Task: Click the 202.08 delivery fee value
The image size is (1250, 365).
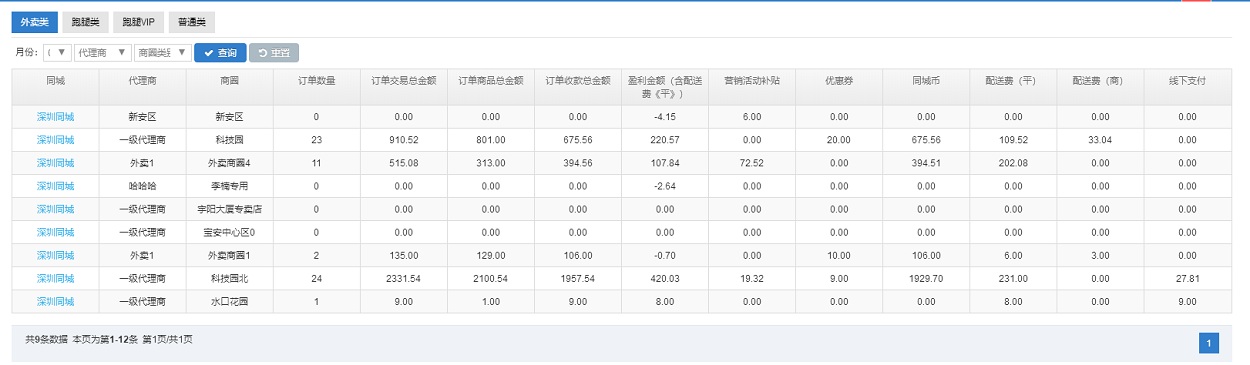Action: click(1013, 163)
